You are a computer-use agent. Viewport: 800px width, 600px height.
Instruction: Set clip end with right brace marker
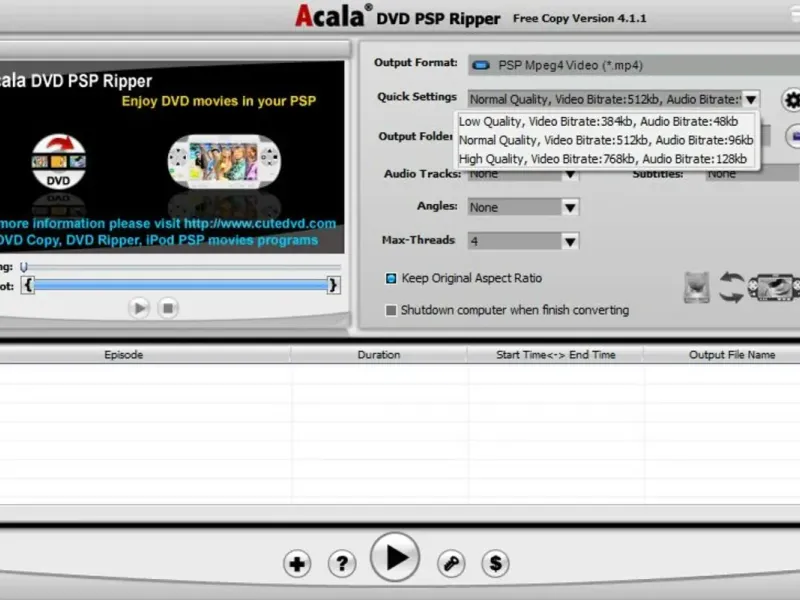click(333, 285)
